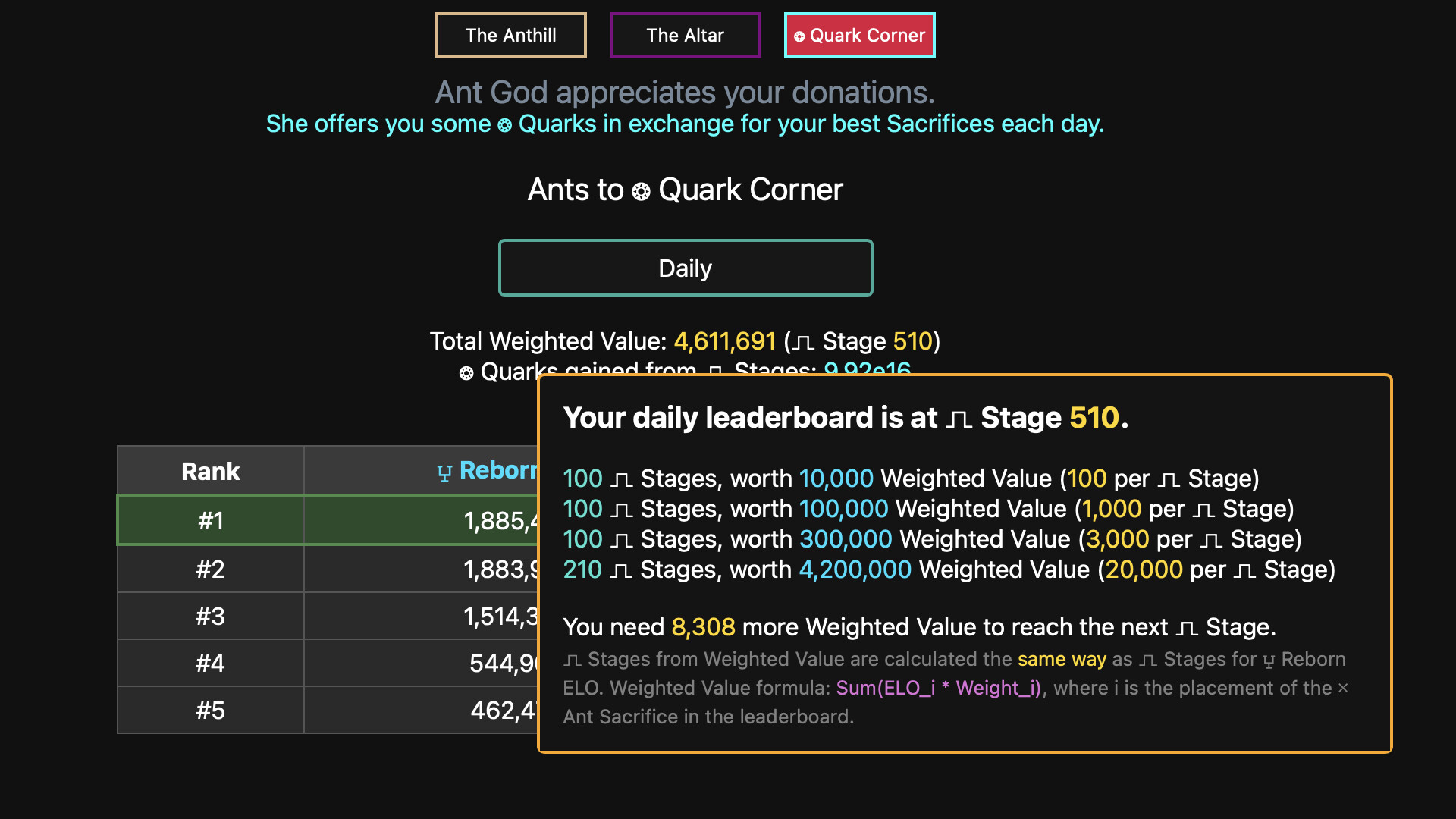Click the Quark icon in the page heading
Image resolution: width=1456 pixels, height=819 pixels.
pyautogui.click(x=641, y=190)
